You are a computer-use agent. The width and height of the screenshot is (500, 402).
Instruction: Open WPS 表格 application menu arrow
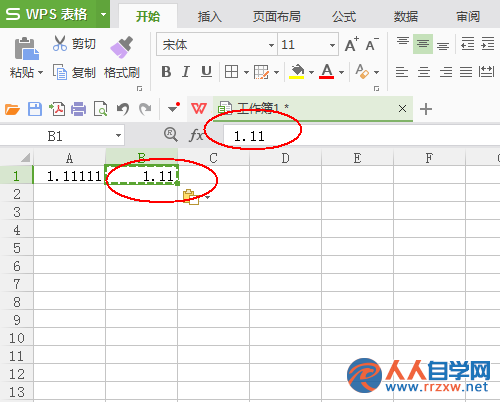pos(103,14)
